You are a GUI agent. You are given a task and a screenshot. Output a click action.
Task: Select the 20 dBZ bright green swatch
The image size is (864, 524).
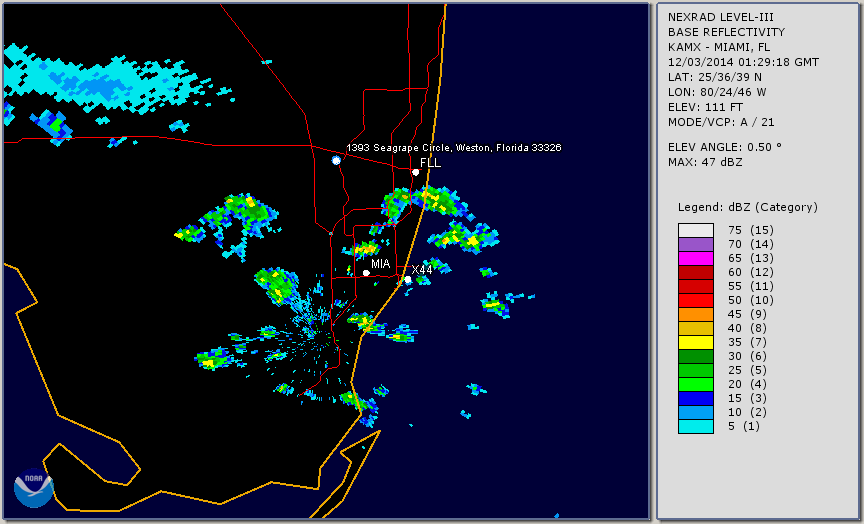696,384
